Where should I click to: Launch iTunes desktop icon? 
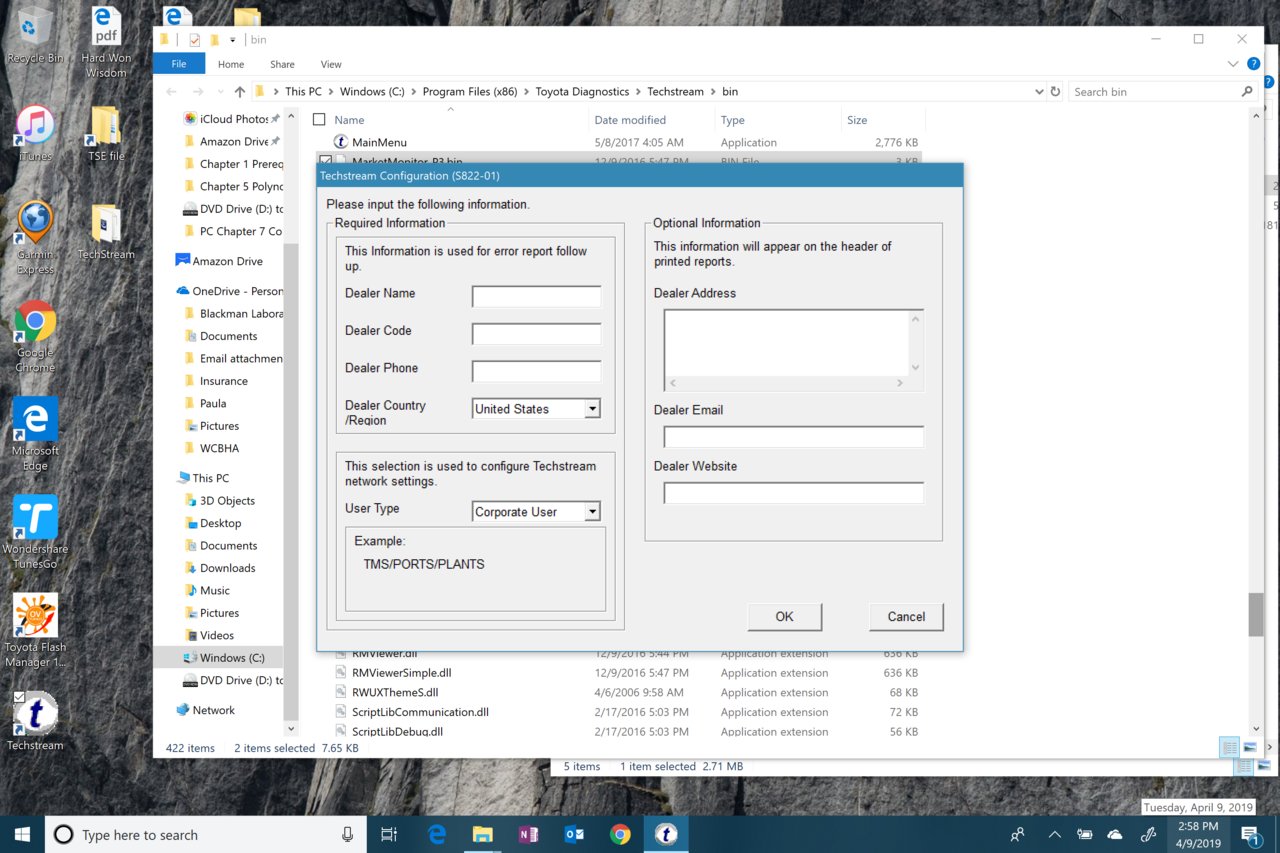(35, 133)
